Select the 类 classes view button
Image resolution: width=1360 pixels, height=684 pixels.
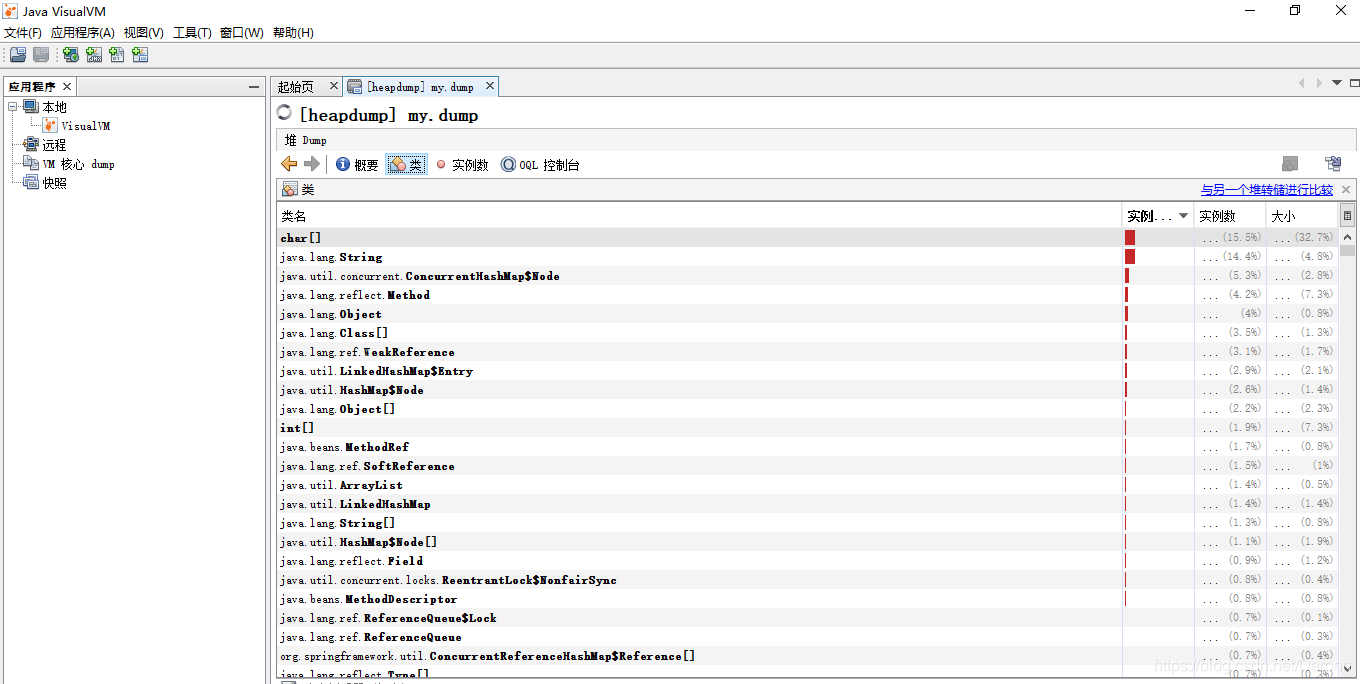pos(406,165)
